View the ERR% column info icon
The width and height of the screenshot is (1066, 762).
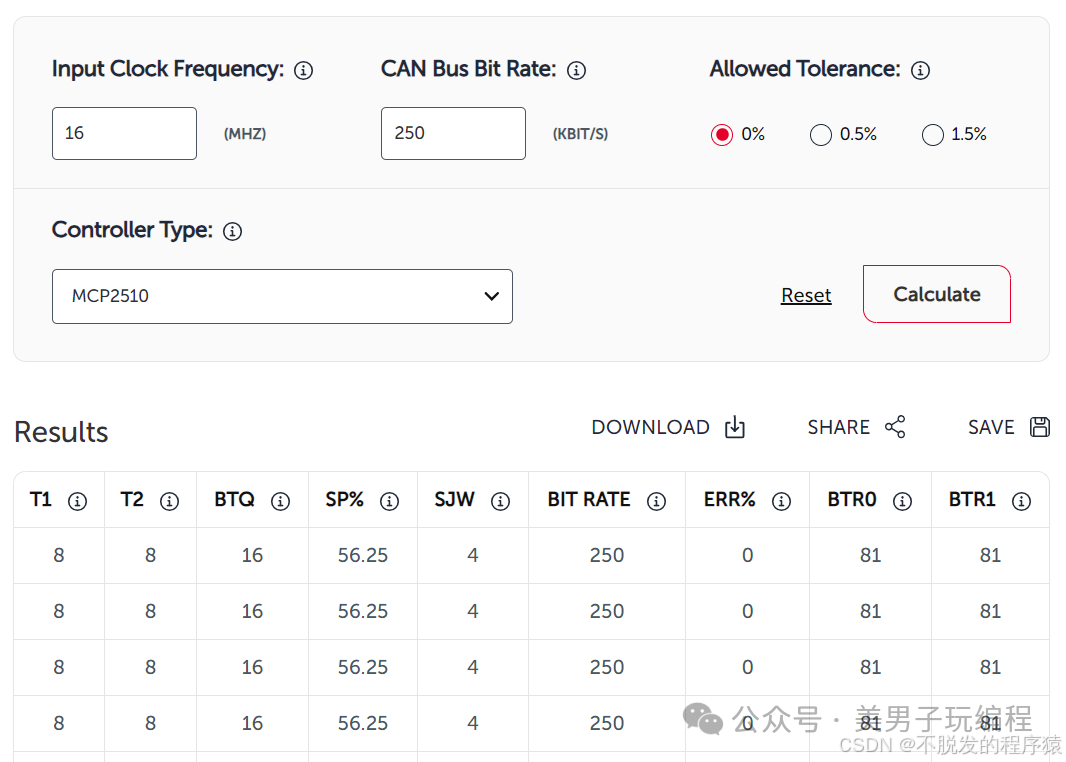click(x=781, y=501)
